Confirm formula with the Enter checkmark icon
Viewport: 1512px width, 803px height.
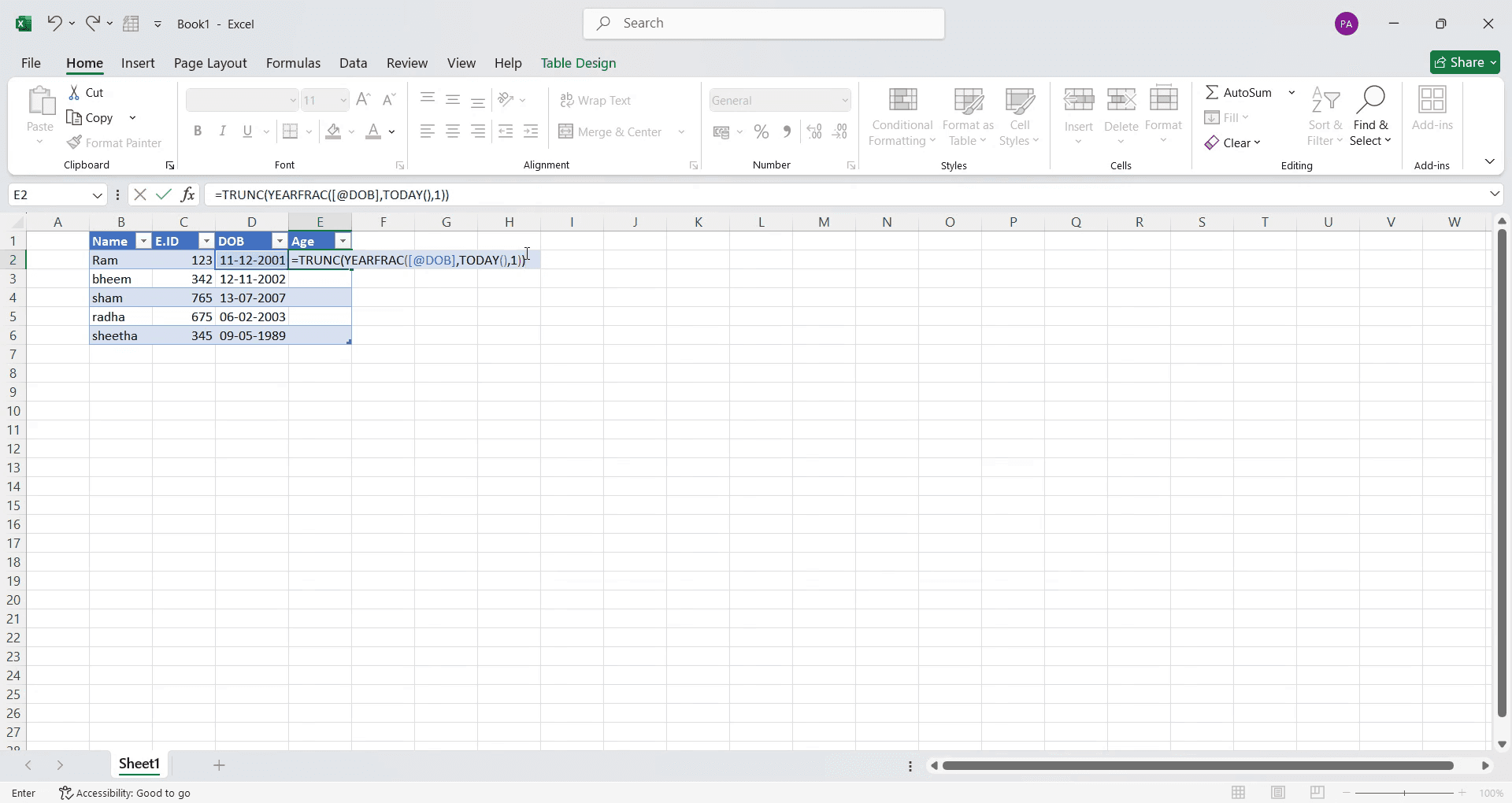pyautogui.click(x=164, y=194)
